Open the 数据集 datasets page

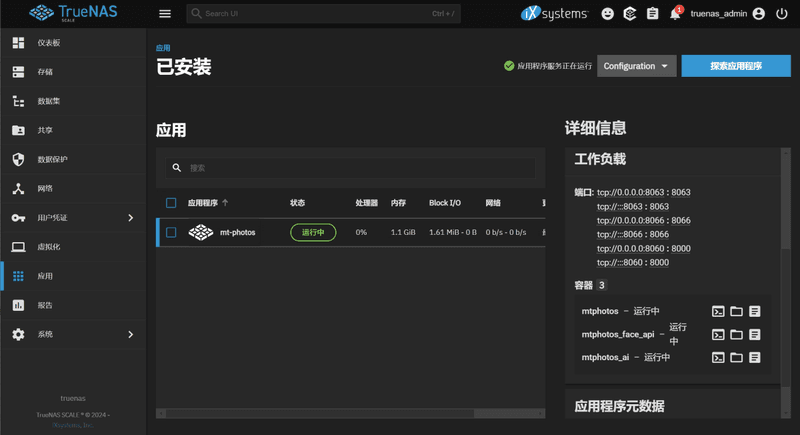click(x=73, y=101)
